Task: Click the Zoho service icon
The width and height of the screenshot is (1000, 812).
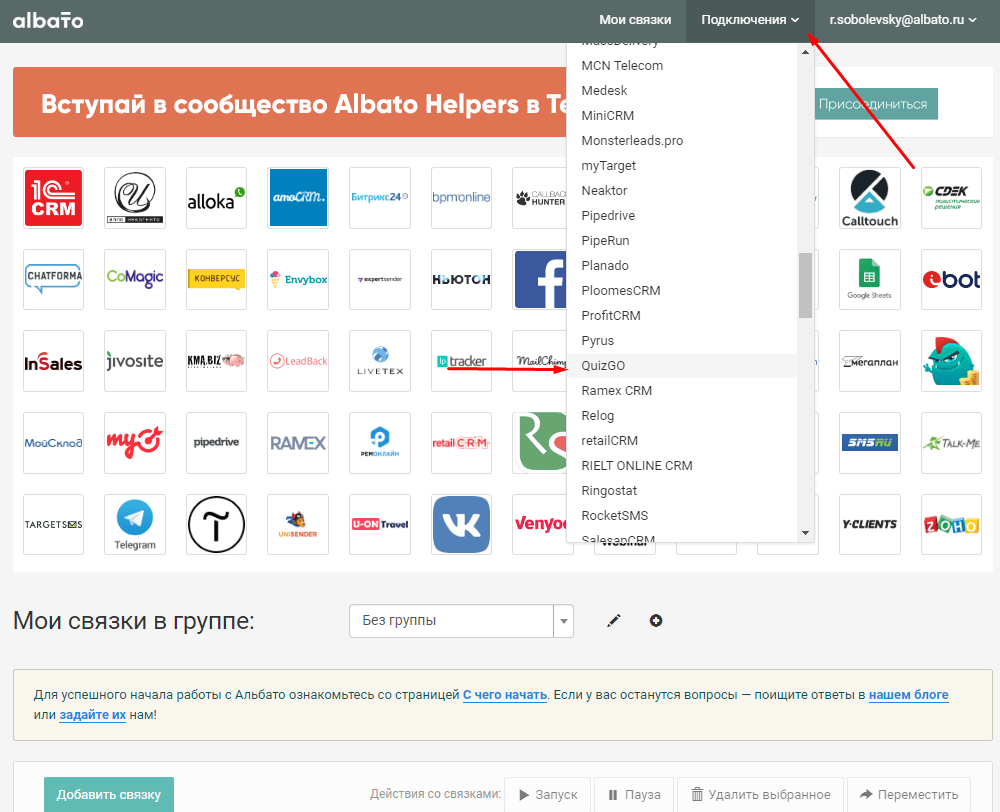Action: coord(951,524)
